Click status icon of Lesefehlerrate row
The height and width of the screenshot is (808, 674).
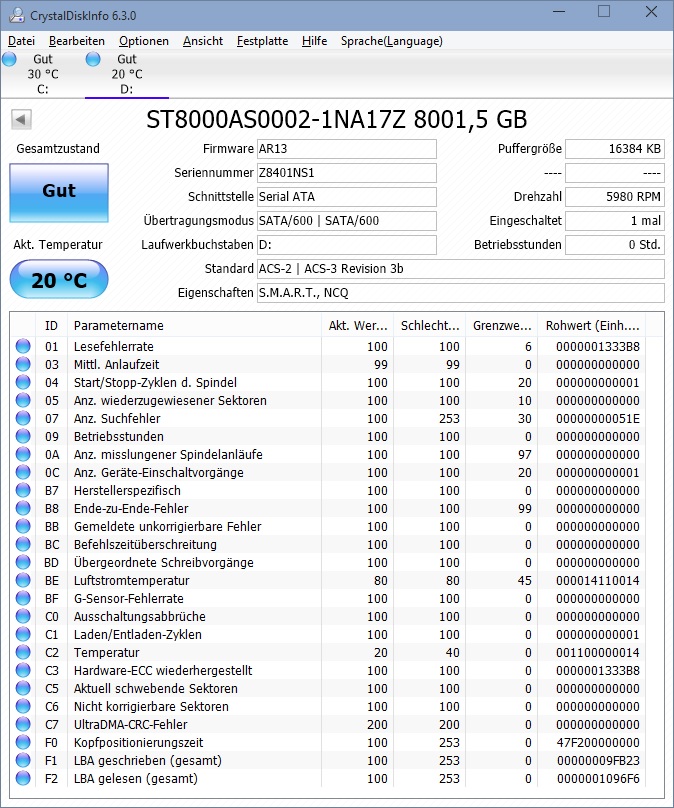click(23, 346)
